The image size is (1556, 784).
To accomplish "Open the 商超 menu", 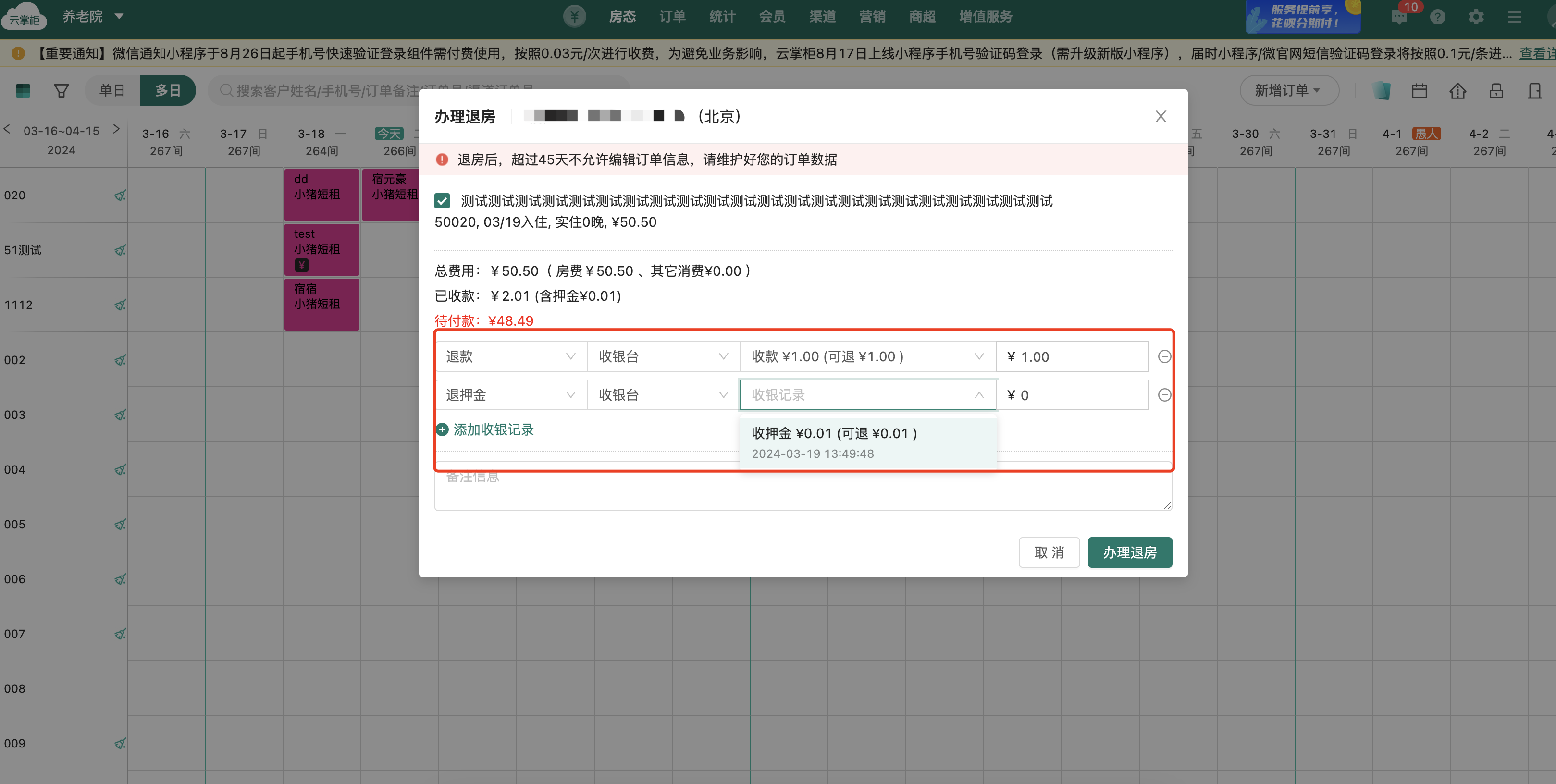I will click(922, 16).
